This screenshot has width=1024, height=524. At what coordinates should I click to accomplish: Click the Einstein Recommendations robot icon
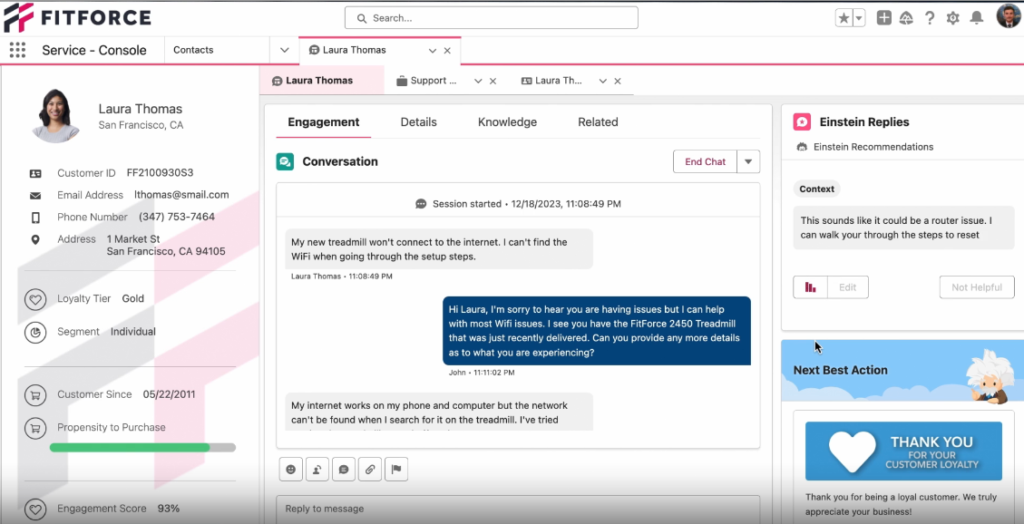click(x=802, y=147)
